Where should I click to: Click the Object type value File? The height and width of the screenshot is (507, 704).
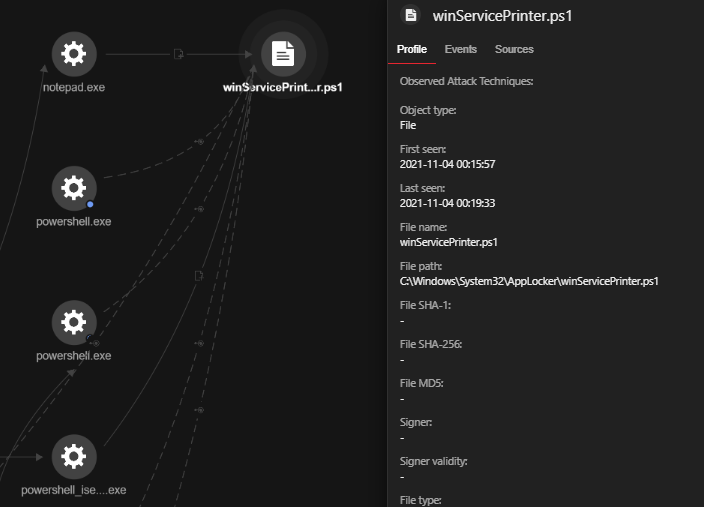[408, 125]
